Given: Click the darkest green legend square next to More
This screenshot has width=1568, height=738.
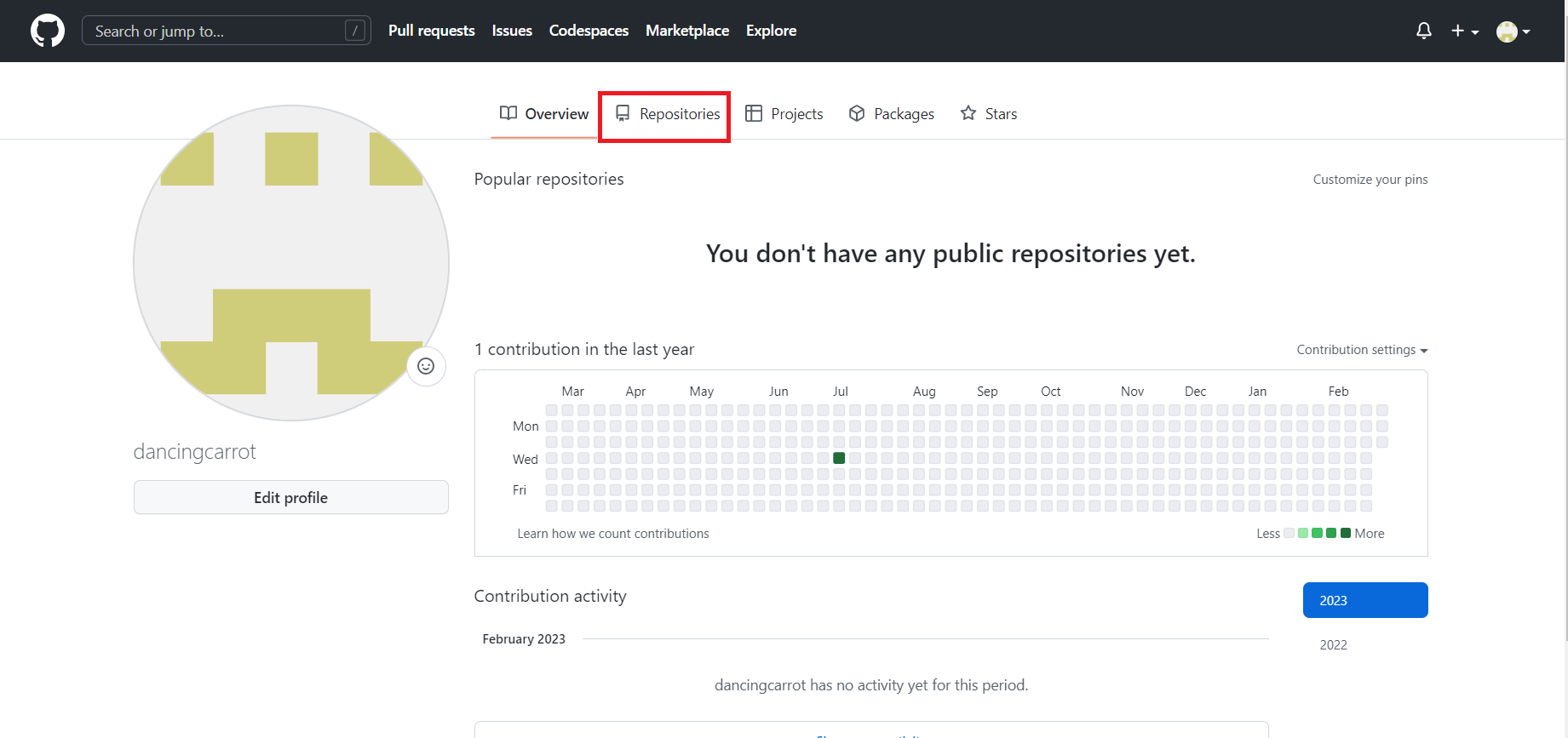Looking at the screenshot, I should pos(1346,533).
